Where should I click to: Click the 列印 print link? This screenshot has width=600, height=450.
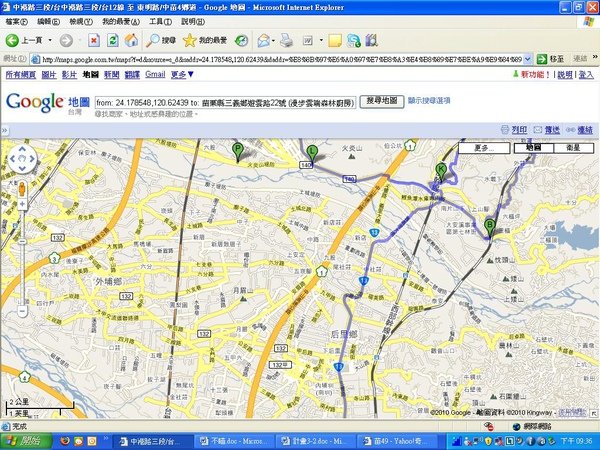(519, 130)
